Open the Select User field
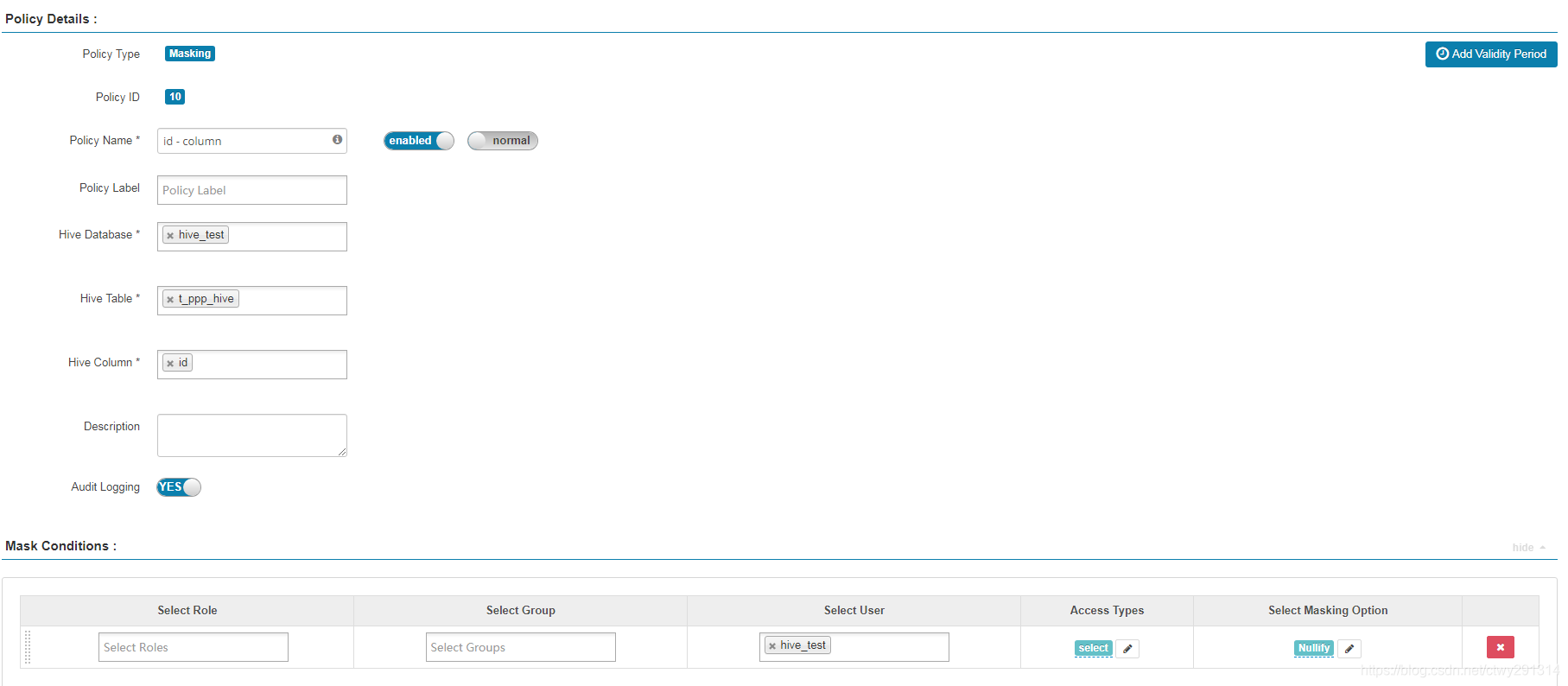Screen dimensions: 1568x686 click(x=854, y=647)
